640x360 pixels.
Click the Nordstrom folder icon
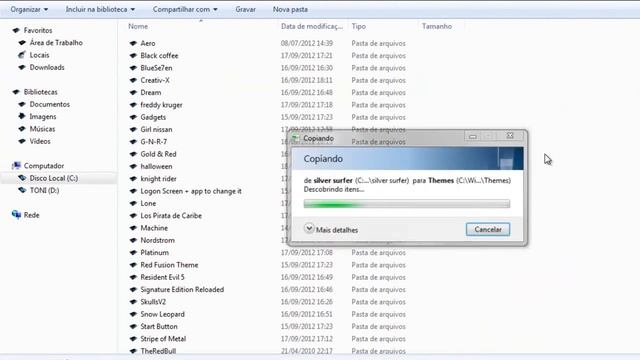[x=133, y=240]
